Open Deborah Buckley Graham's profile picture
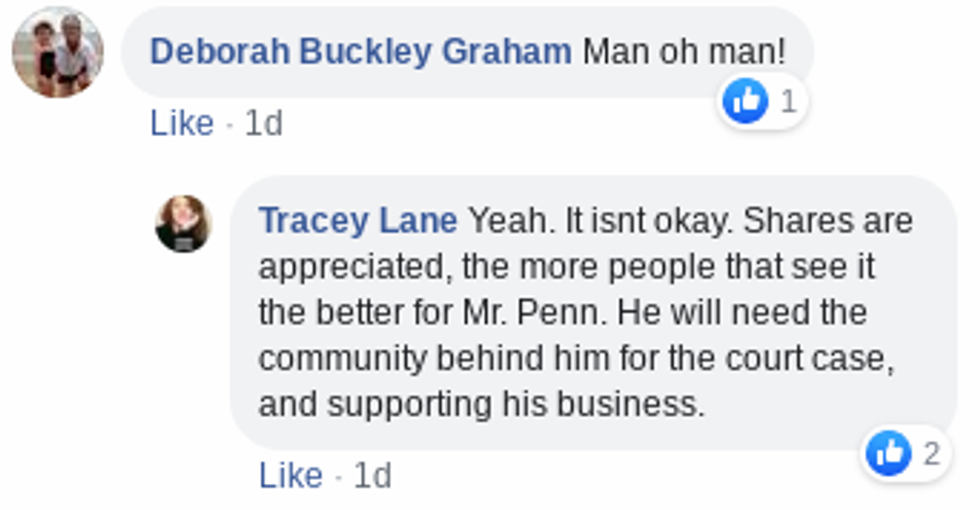The image size is (980, 510). (x=57, y=53)
